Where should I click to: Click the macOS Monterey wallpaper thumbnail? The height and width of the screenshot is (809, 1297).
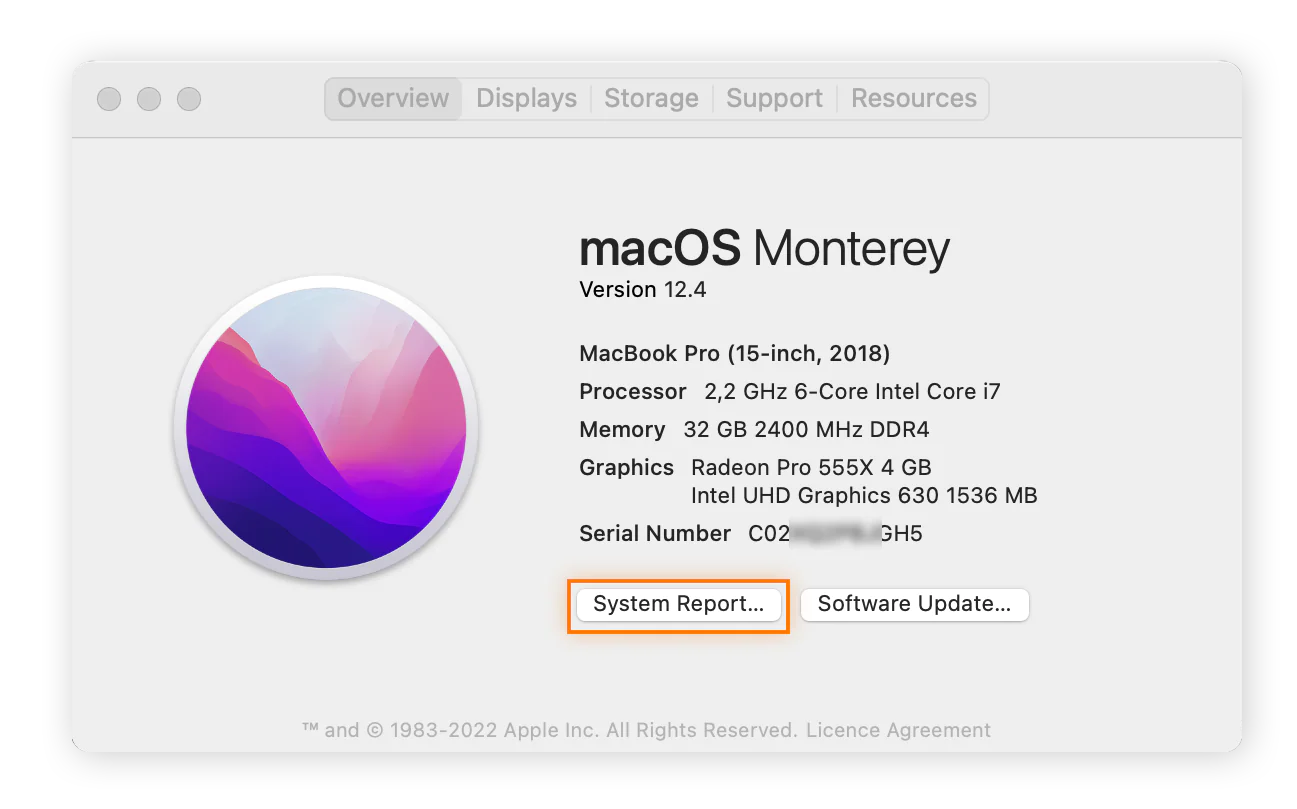[326, 430]
